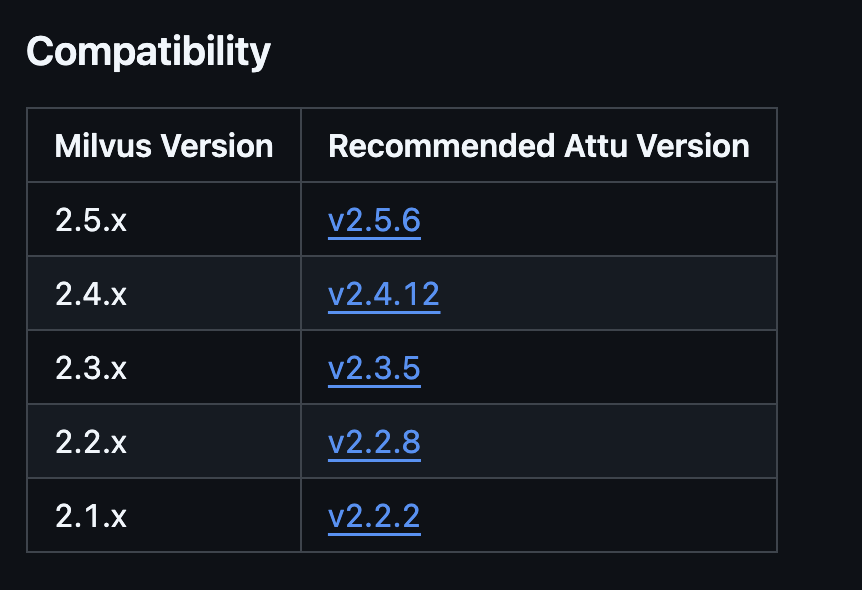The height and width of the screenshot is (590, 862).
Task: Open recommended Attu version for Milvus 2.2.x
Action: (374, 442)
